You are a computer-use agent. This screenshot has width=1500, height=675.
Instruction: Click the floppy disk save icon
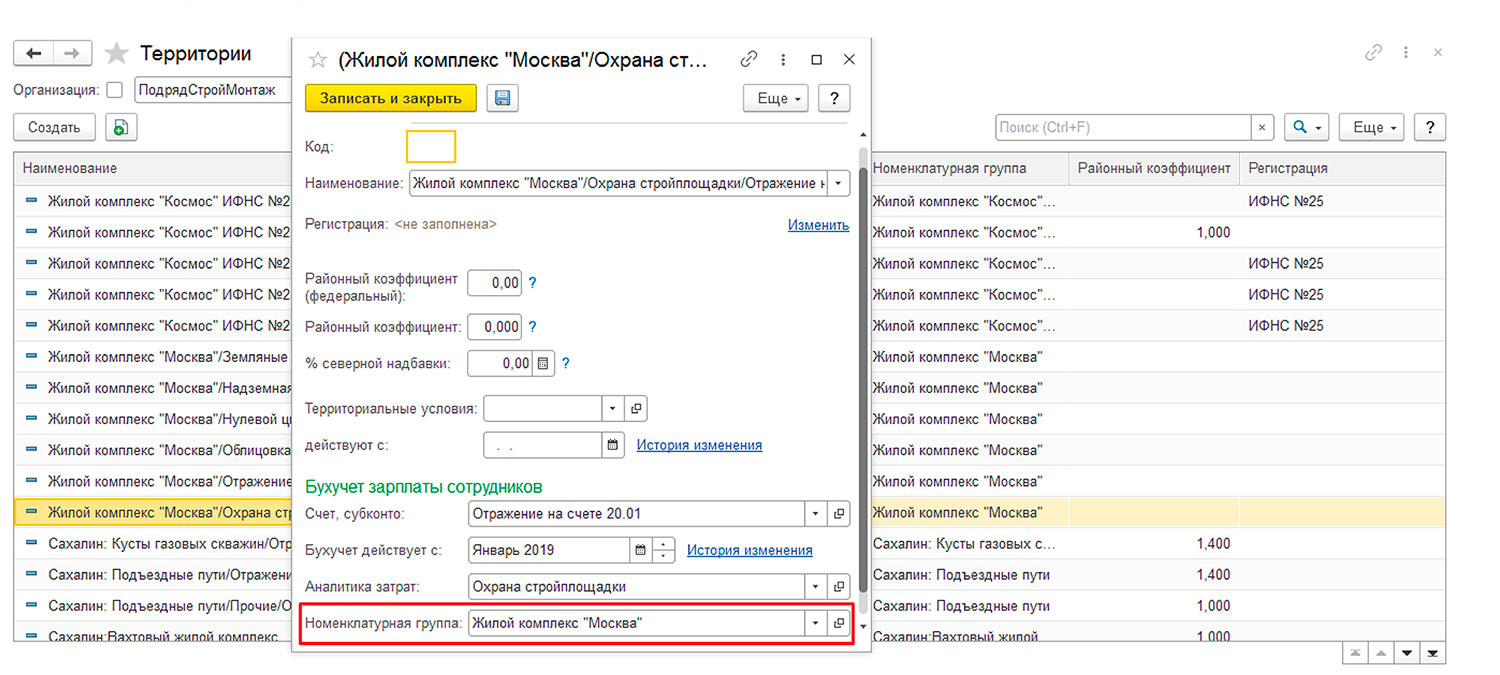pyautogui.click(x=502, y=98)
